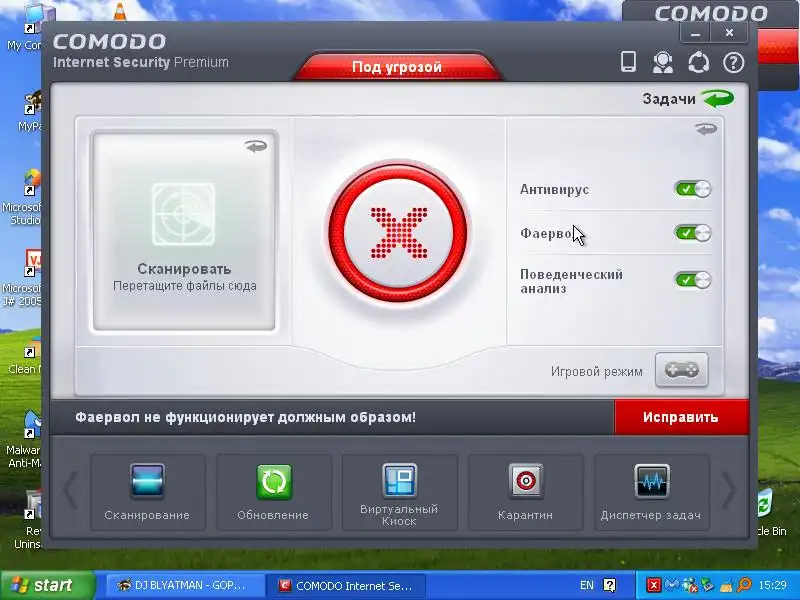The height and width of the screenshot is (600, 800).
Task: Click the Исправить button
Action: click(682, 417)
